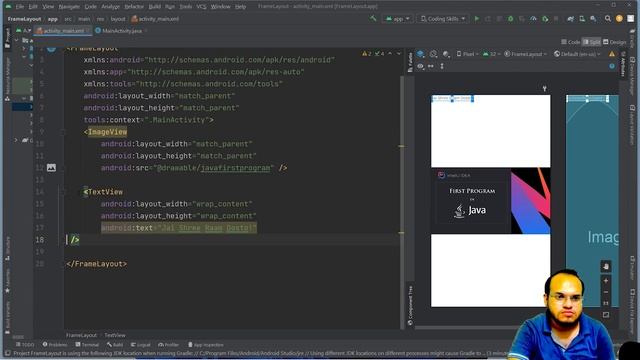Click the Night Mode icon in design toolbar

446,54
